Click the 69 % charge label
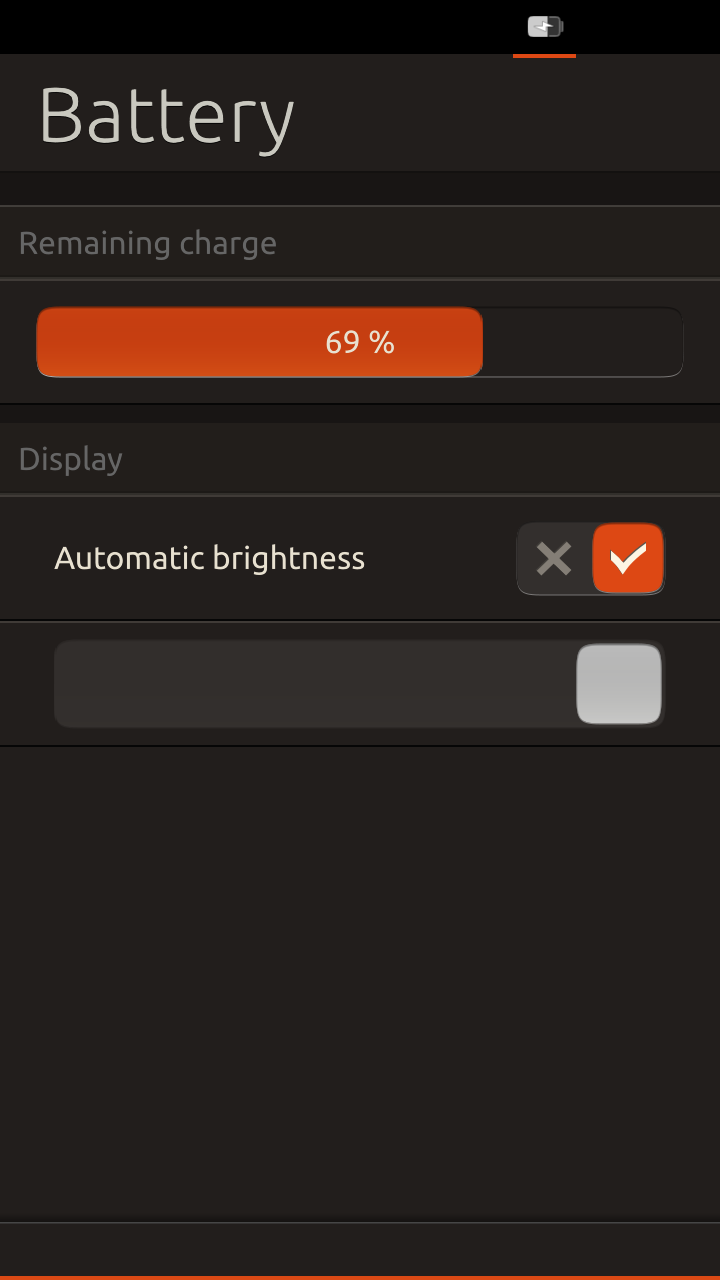This screenshot has width=720, height=1280. [x=360, y=342]
